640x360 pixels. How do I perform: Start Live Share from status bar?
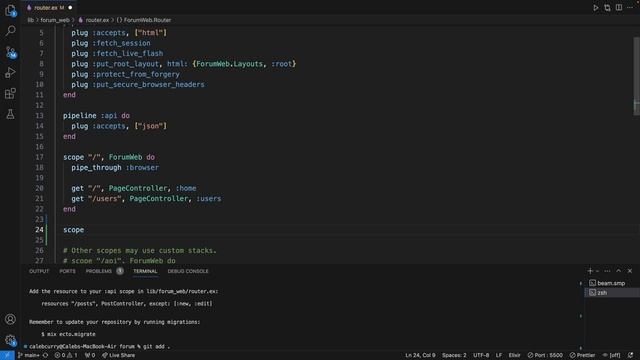[118, 355]
